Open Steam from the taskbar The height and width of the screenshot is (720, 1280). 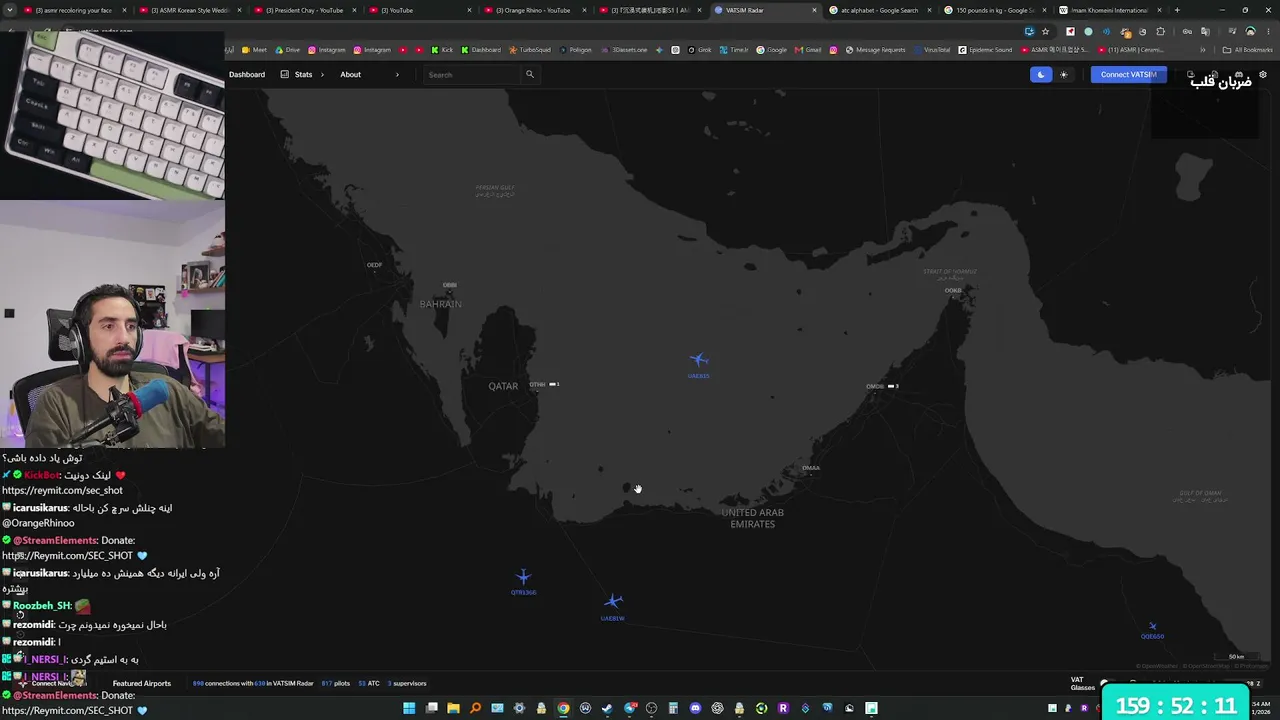click(x=607, y=708)
